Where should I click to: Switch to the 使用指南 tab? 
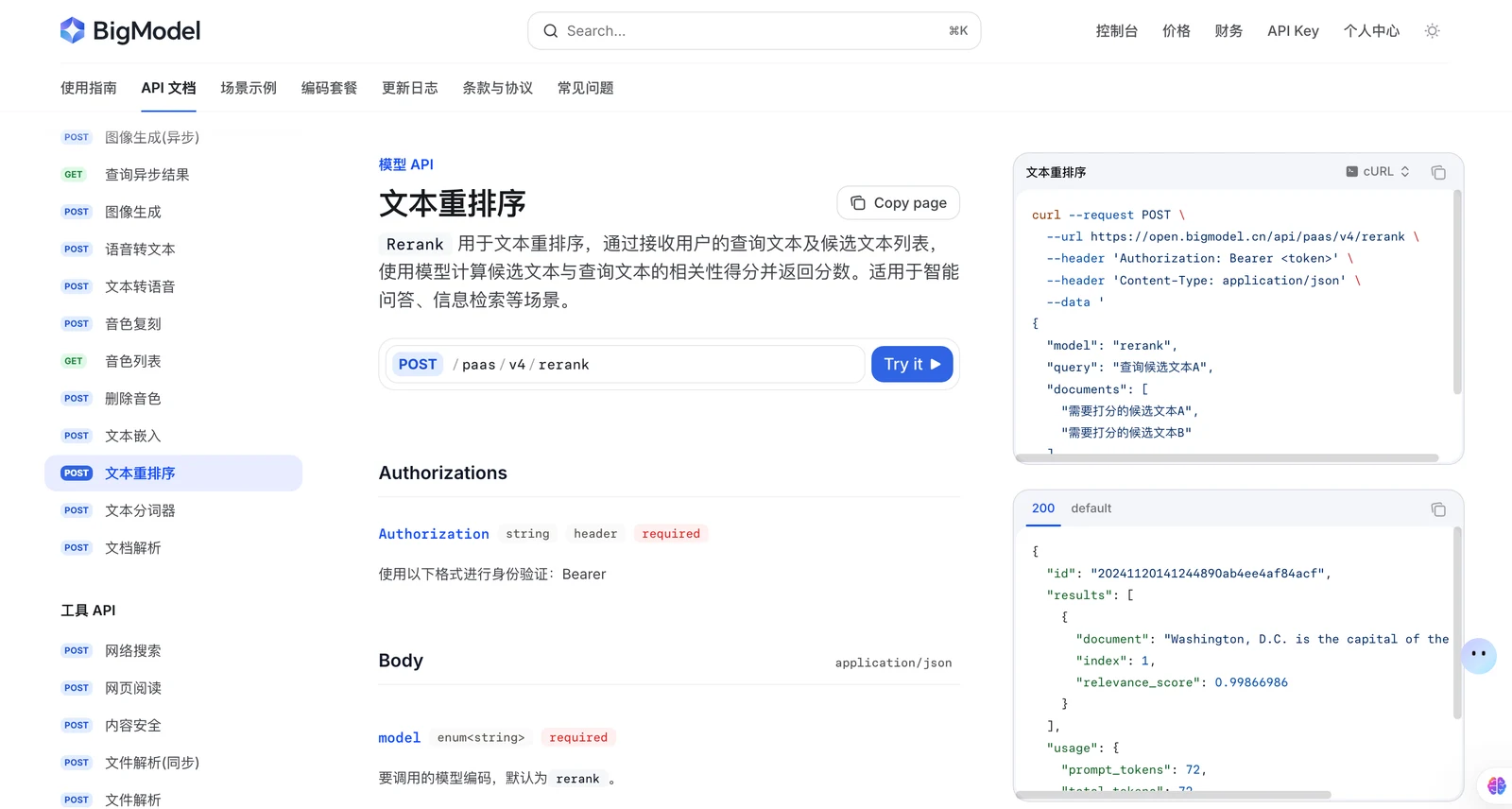click(89, 88)
